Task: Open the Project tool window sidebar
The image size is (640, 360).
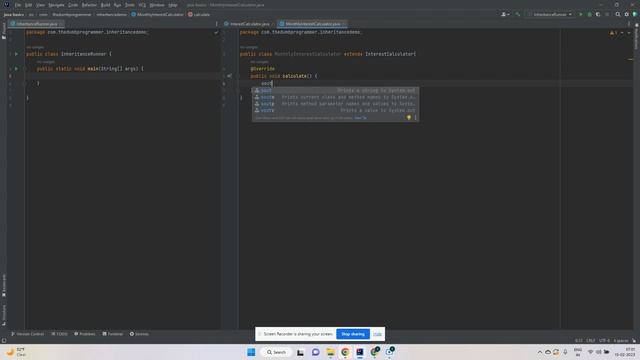Action: click(4, 31)
